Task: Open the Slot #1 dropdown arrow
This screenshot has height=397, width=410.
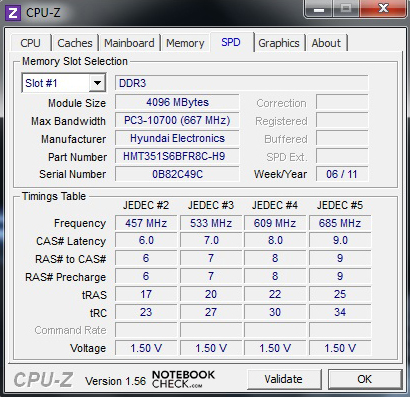Action: (97, 83)
